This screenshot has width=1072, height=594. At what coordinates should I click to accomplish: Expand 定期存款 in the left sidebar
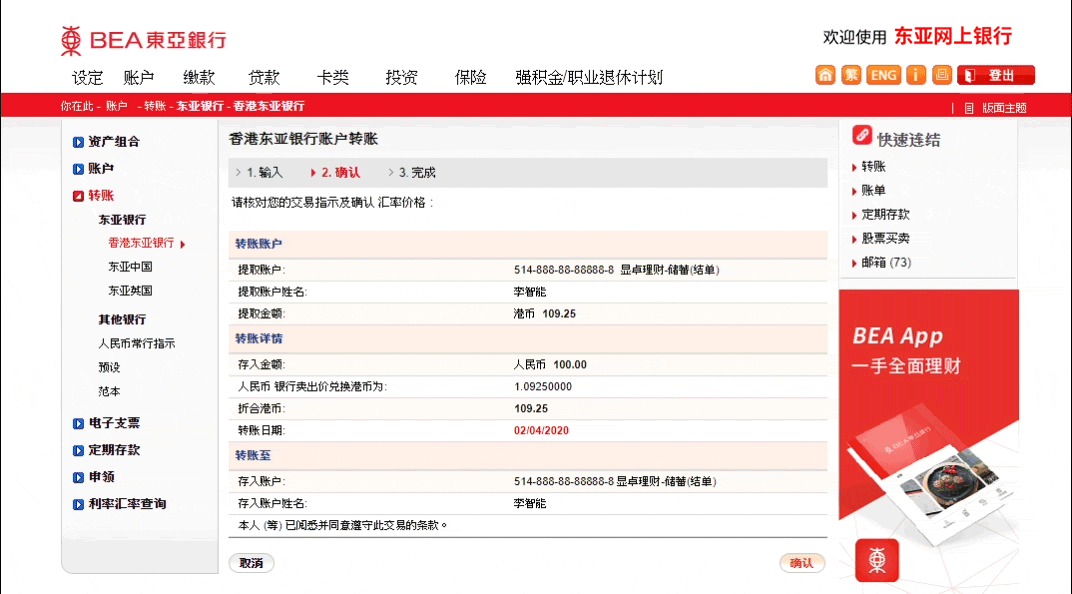(107, 450)
